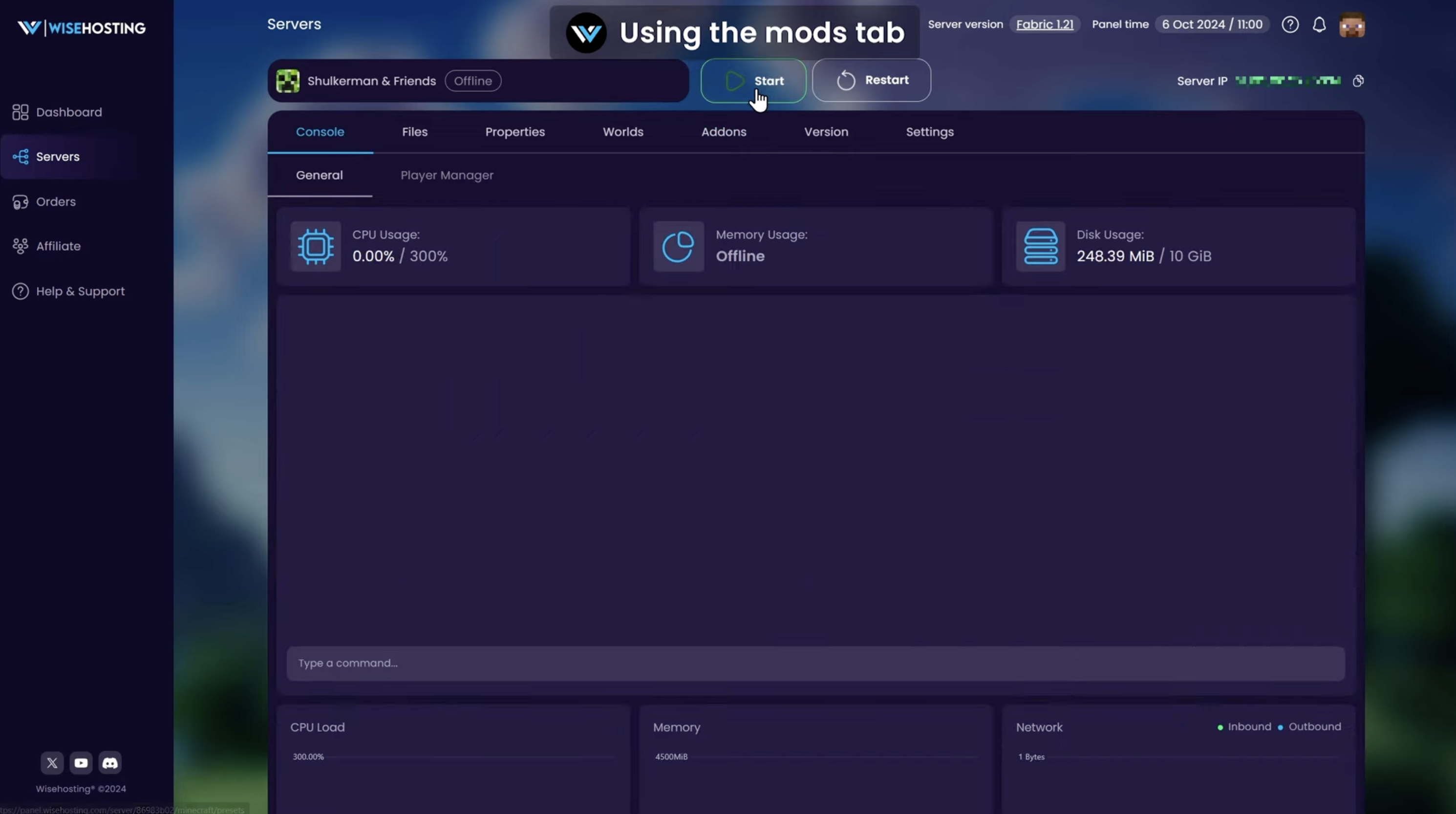Screen dimensions: 1456x814
Task: Click the Help & Support question icon
Action: point(21,291)
